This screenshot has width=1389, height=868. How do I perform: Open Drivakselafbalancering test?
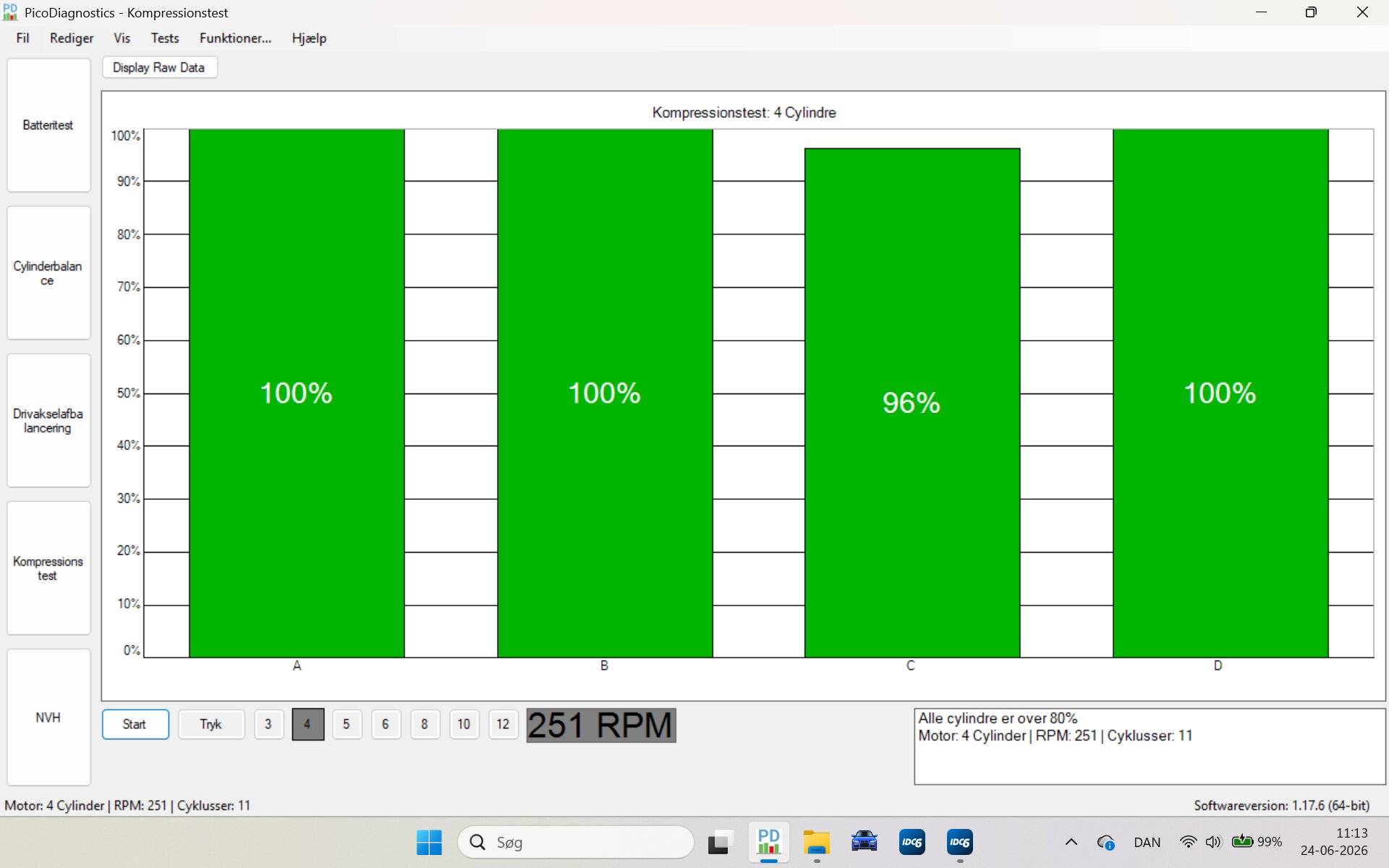click(x=48, y=420)
